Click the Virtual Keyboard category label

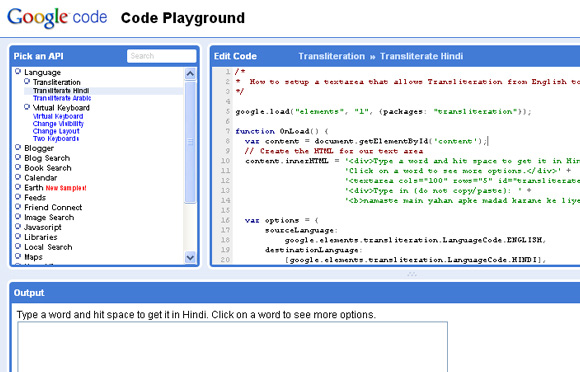pos(61,108)
